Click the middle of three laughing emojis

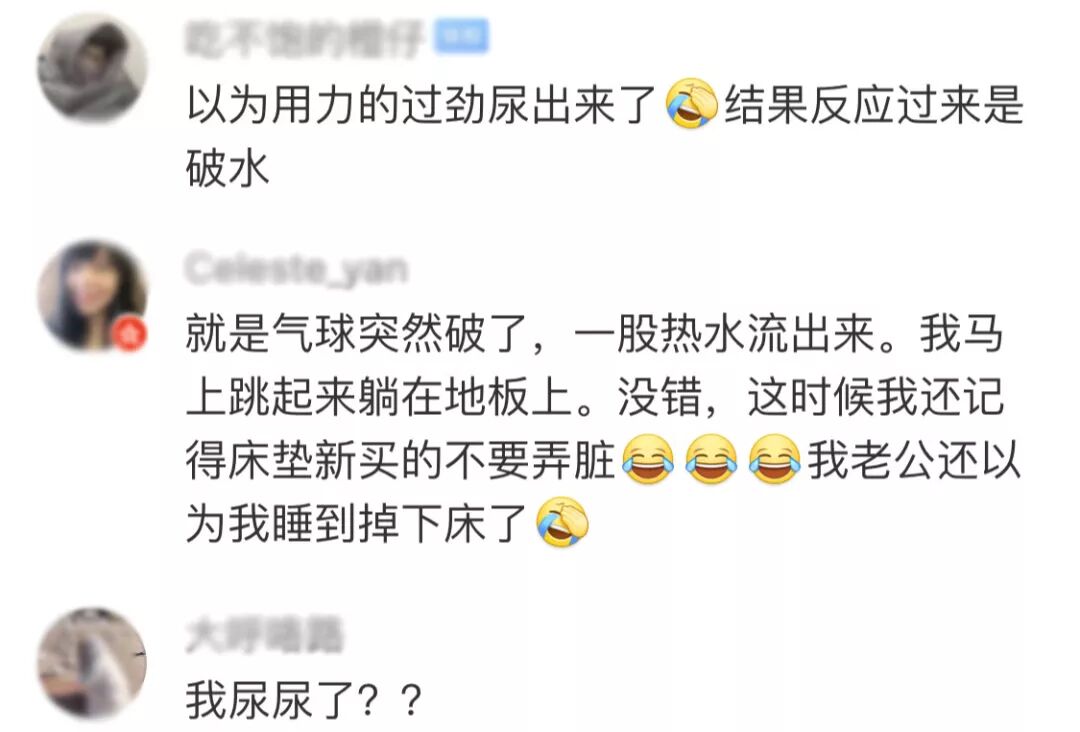coord(712,460)
